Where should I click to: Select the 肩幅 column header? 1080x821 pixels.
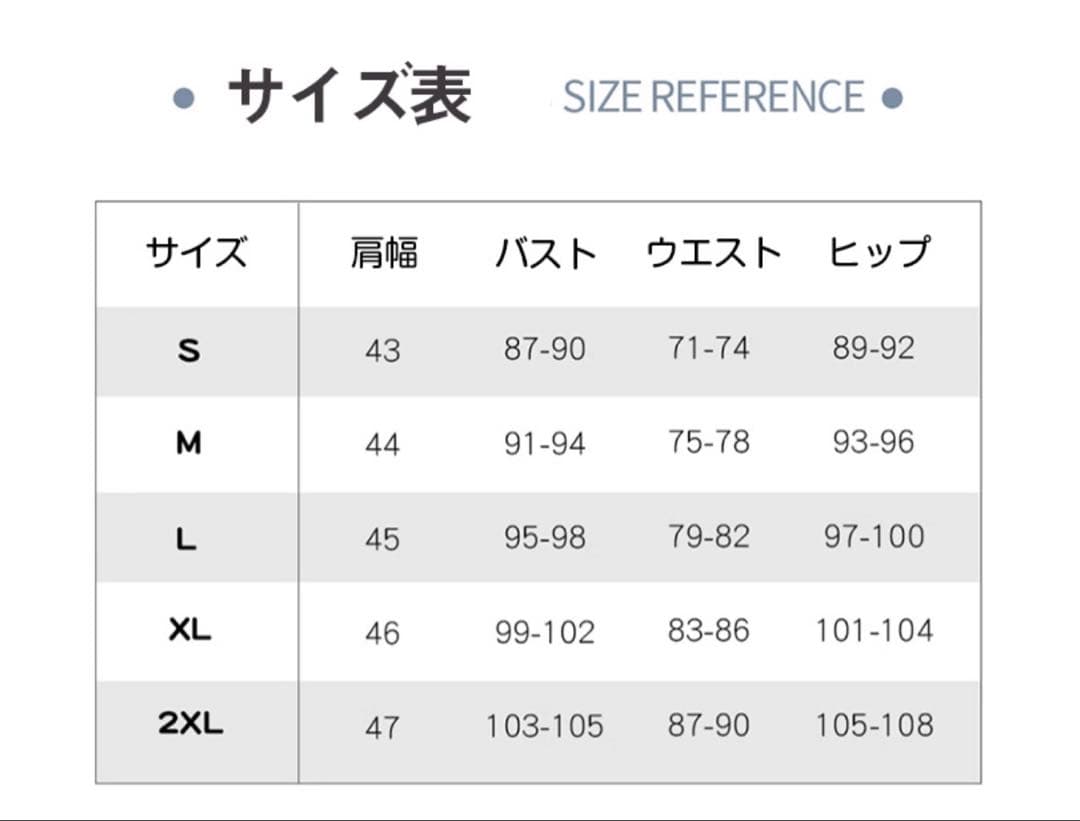click(x=383, y=253)
